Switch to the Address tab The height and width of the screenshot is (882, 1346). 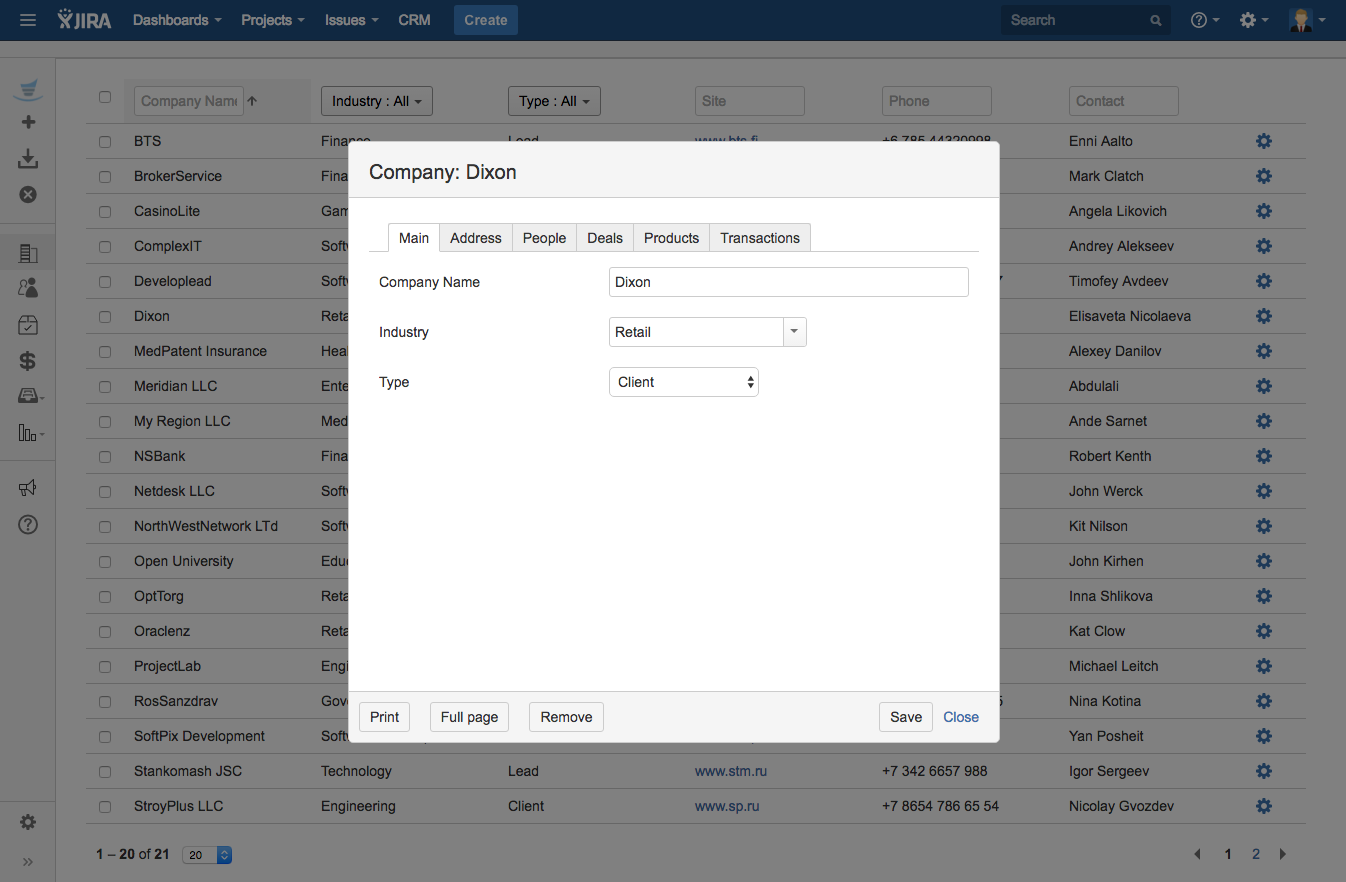pos(475,238)
